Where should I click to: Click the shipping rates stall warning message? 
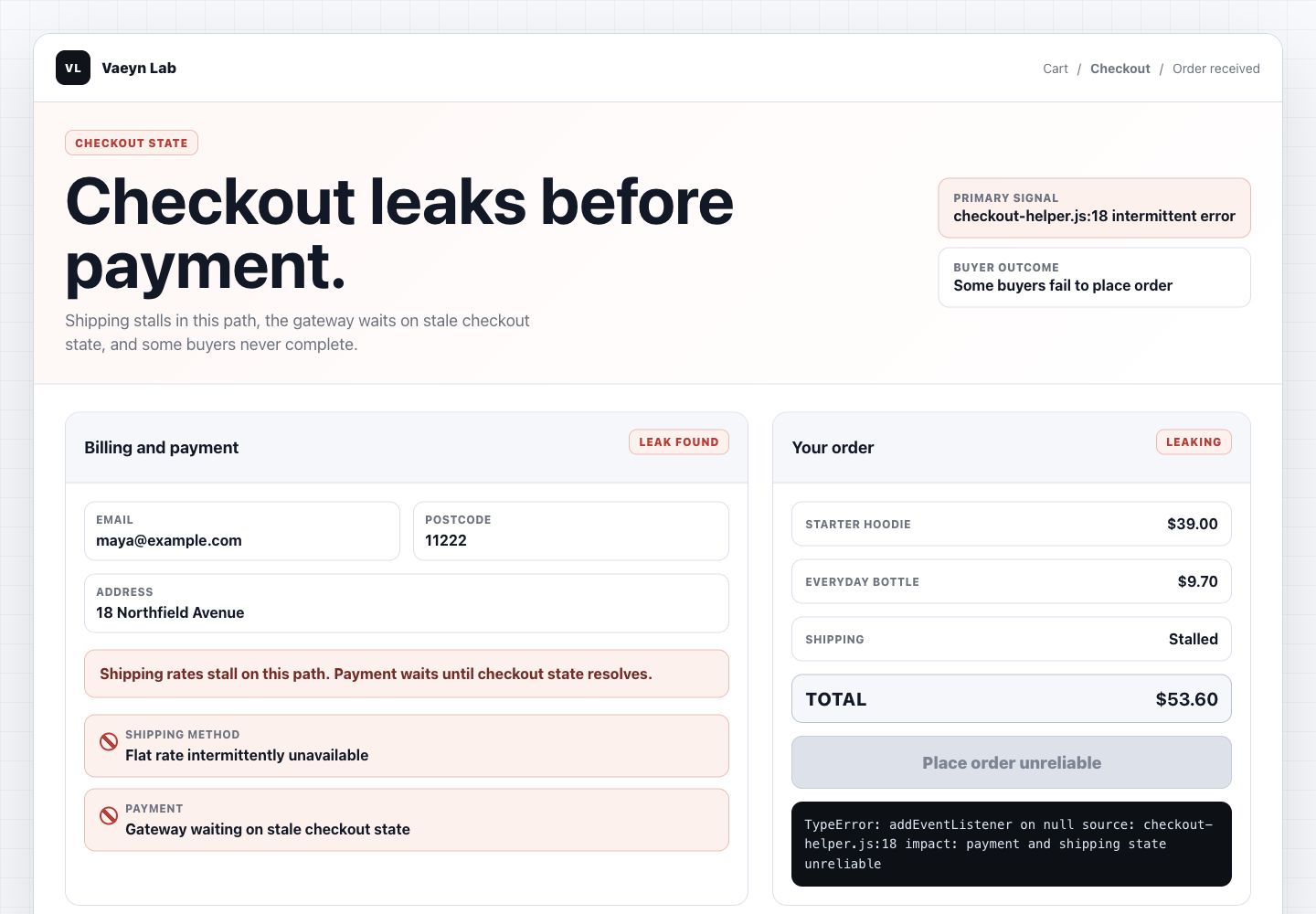pos(407,674)
